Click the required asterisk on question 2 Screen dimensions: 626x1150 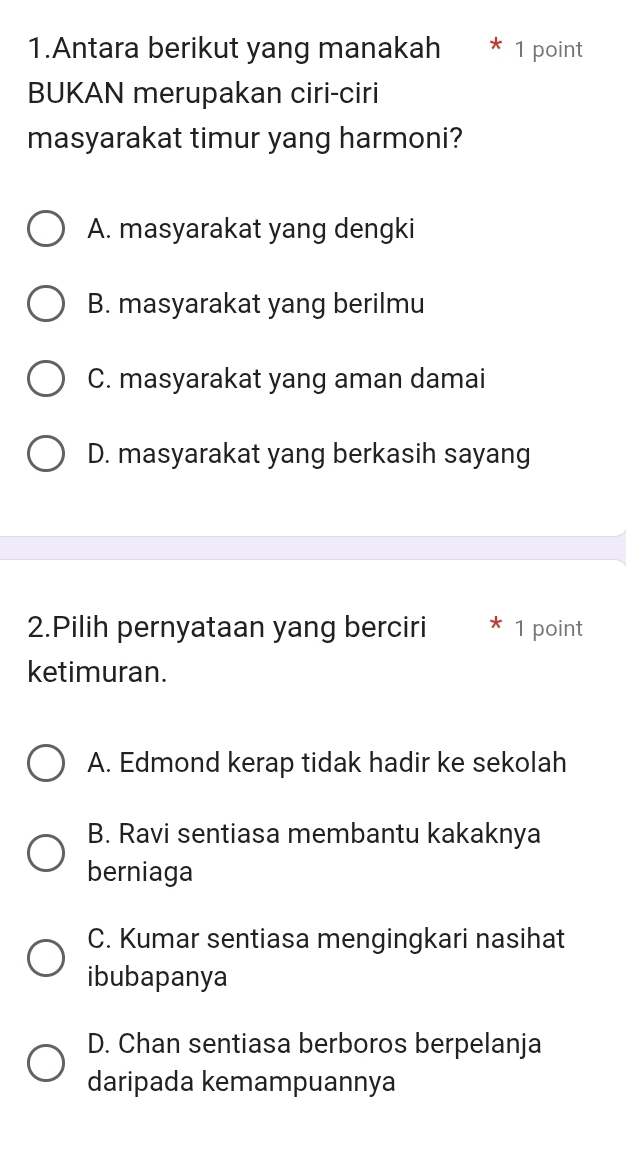click(494, 627)
